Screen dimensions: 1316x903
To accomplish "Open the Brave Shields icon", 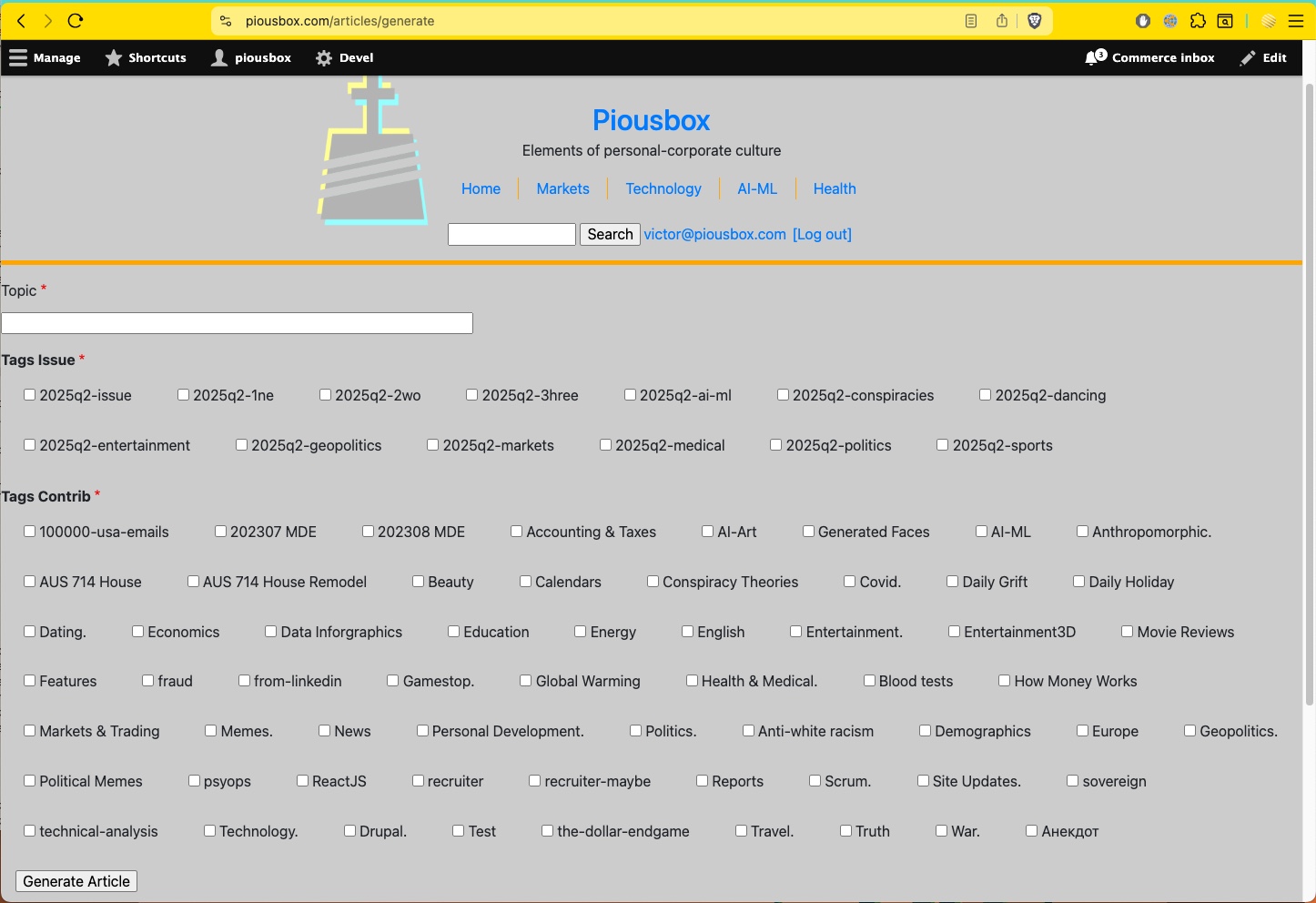I will point(1035,20).
